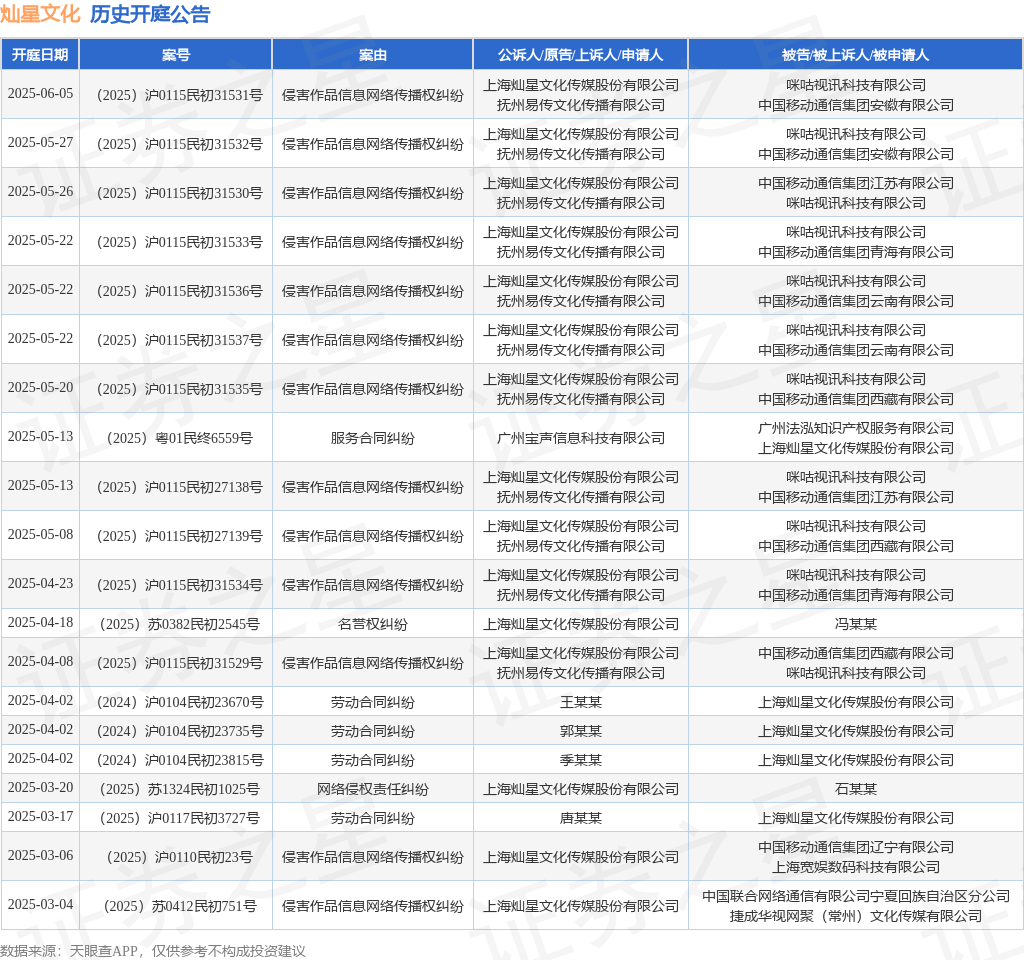This screenshot has height=960, width=1024.
Task: Select the date 2025-05-20
Action: pyautogui.click(x=40, y=387)
